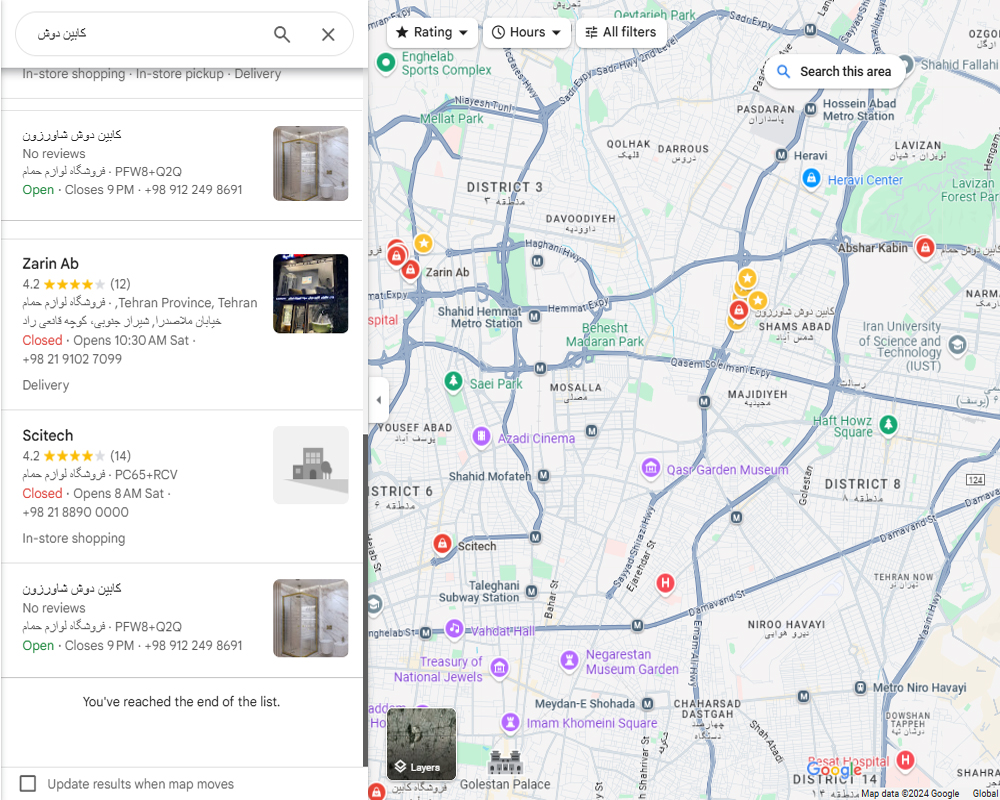Click the Saei Park tree marker
Viewport: 1000px width, 800px height.
point(453,381)
